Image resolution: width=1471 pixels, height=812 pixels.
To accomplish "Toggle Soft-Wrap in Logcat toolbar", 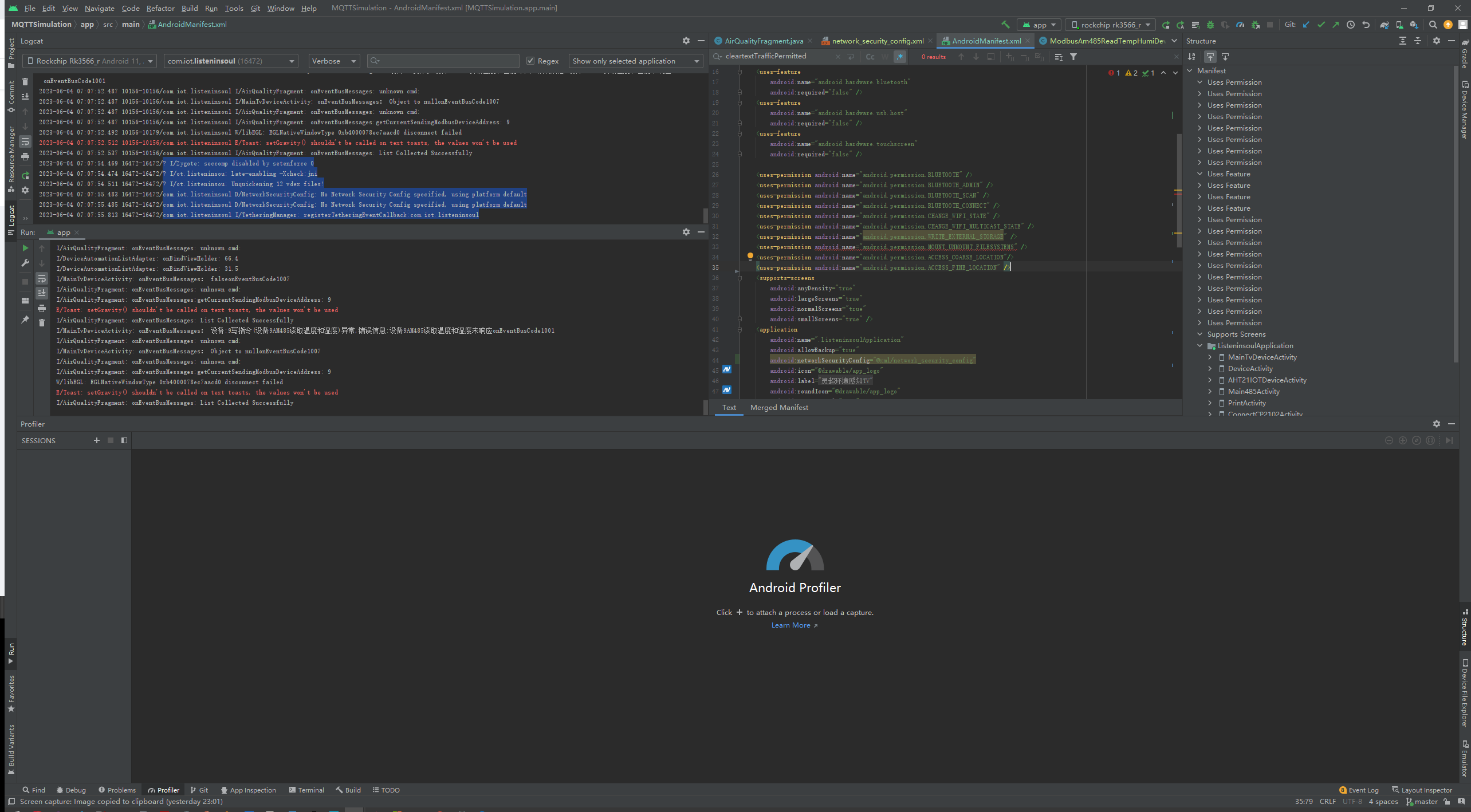I will 25,141.
